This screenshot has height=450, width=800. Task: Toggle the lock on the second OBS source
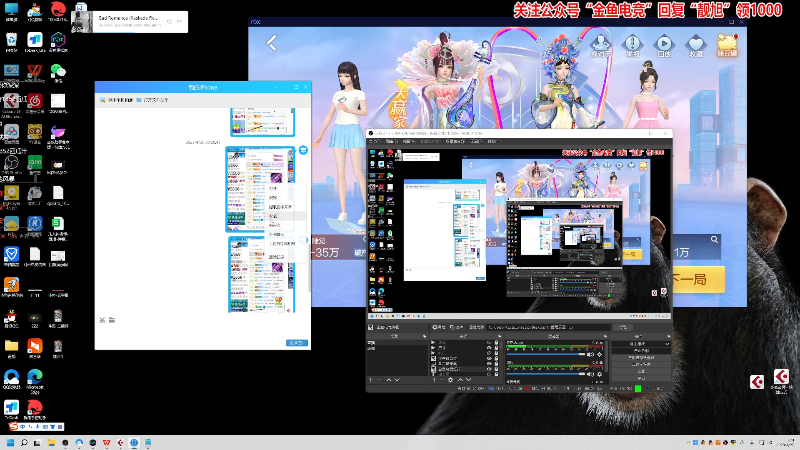pyautogui.click(x=496, y=347)
